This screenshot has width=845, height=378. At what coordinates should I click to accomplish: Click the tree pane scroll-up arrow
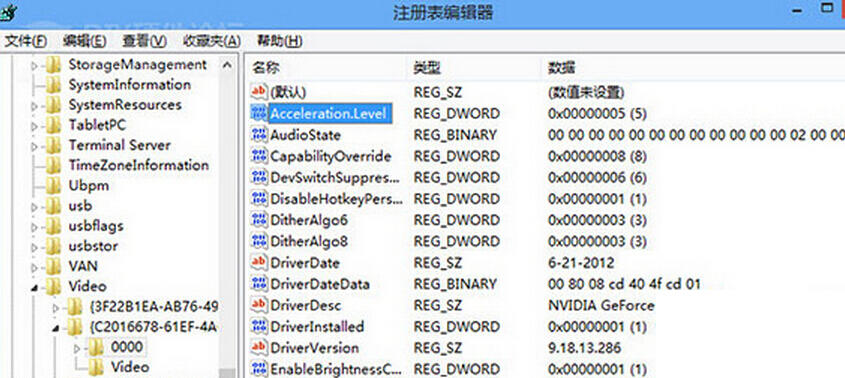coord(227,66)
